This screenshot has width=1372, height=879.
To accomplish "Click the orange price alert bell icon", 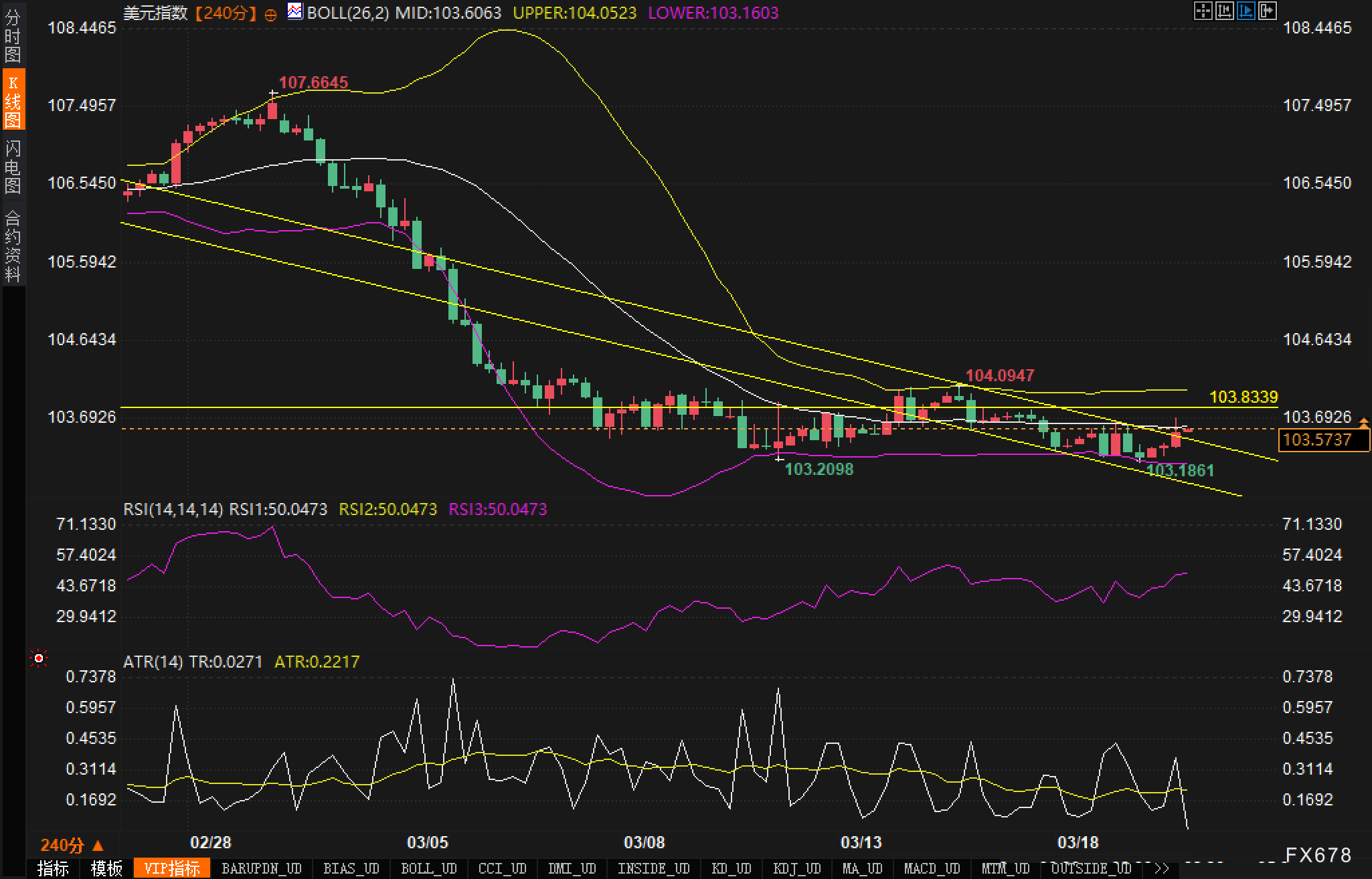I will 1364,421.
